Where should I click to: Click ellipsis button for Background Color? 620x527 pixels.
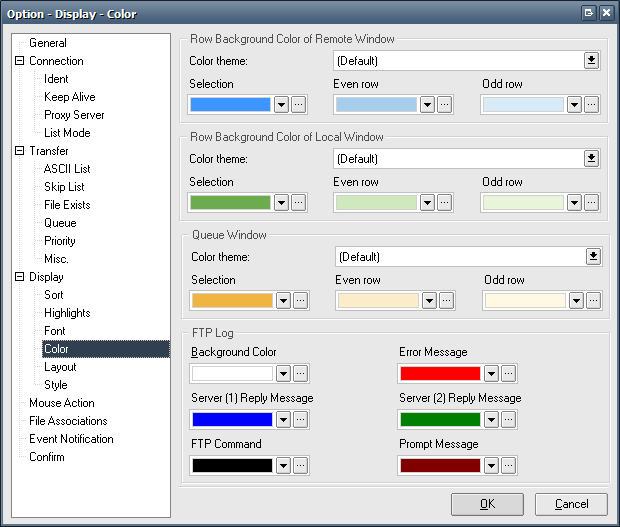tap(299, 374)
